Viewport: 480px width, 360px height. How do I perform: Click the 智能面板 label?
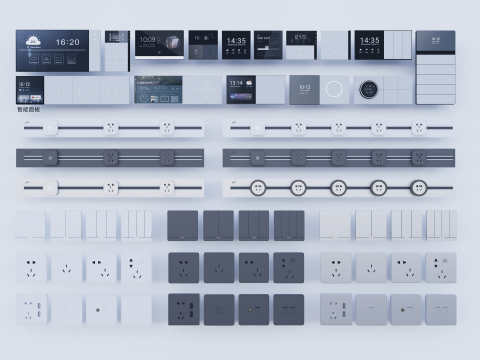[29, 109]
